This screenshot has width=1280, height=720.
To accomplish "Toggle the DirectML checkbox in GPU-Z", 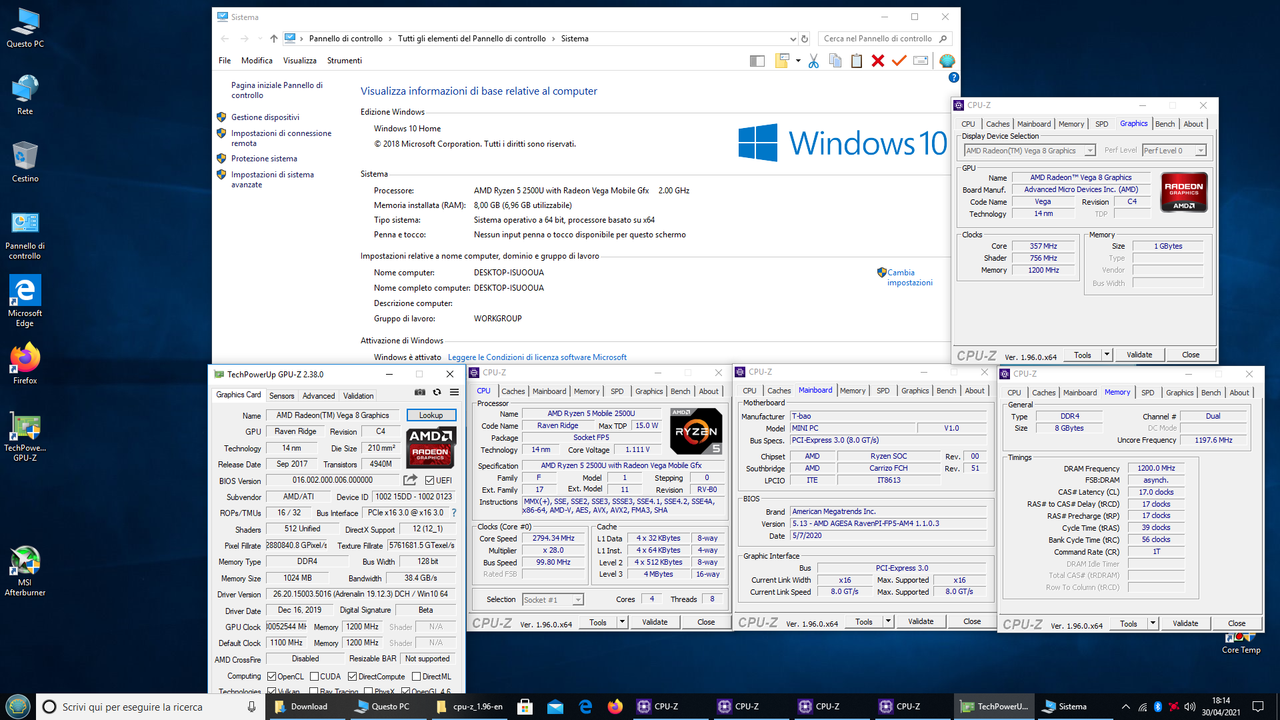I will [415, 676].
